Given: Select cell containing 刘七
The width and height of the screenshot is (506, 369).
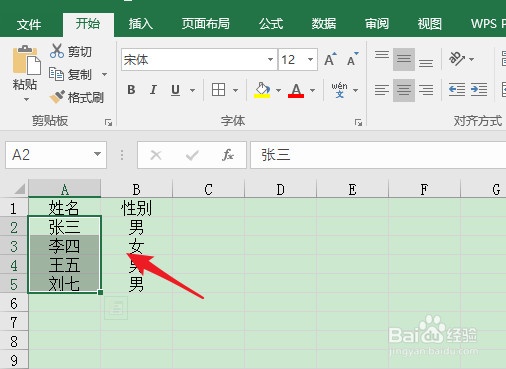Looking at the screenshot, I should (65, 284).
